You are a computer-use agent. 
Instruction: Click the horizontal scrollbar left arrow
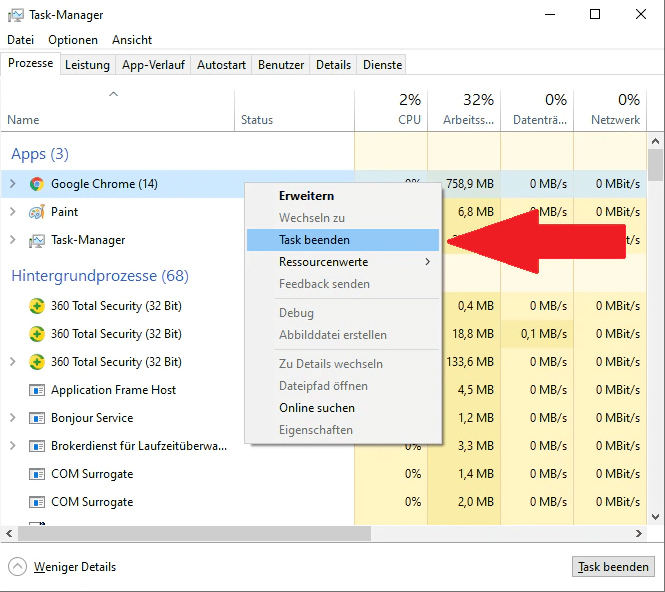[9, 533]
